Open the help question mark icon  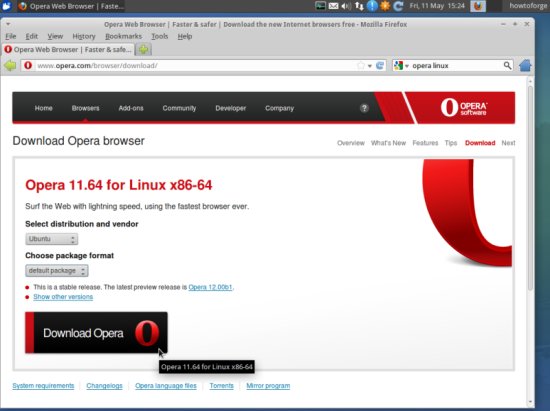[364, 108]
